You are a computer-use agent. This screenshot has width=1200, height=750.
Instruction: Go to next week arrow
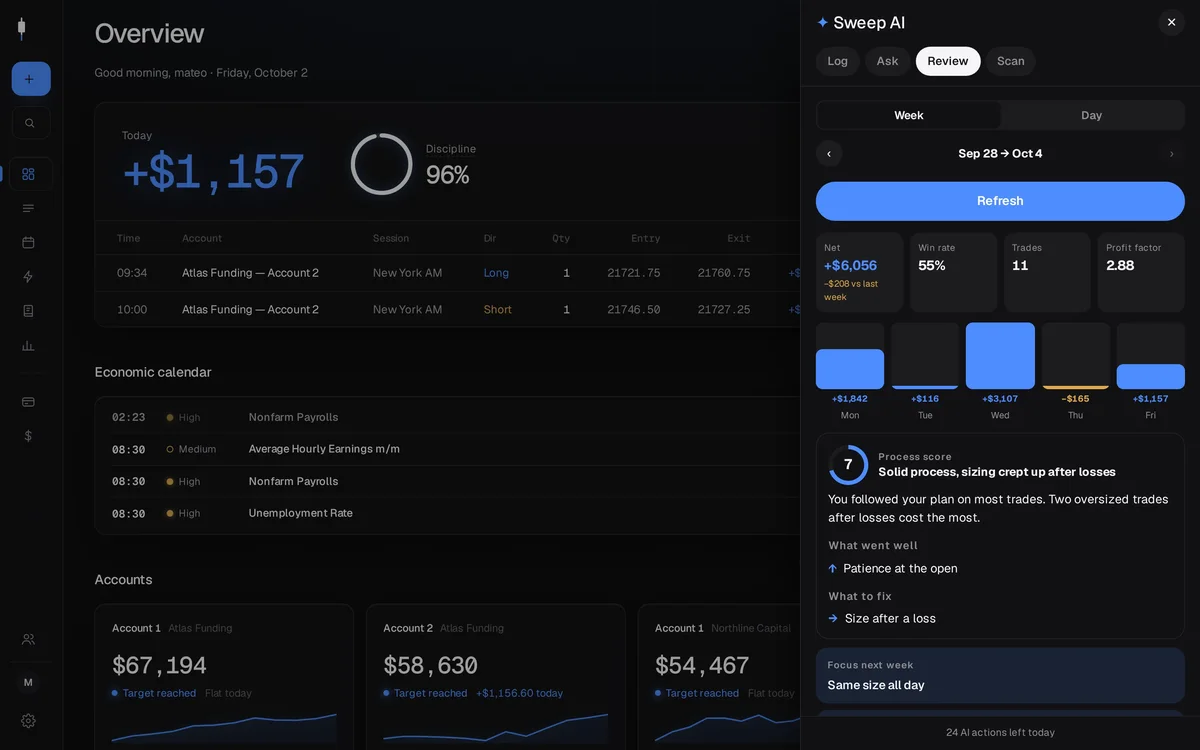point(1171,154)
